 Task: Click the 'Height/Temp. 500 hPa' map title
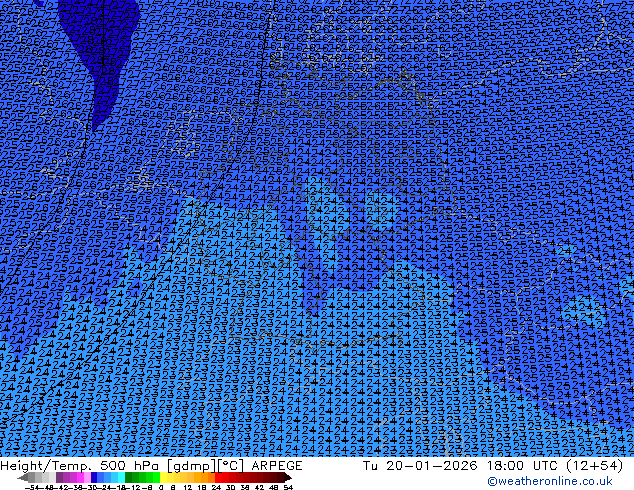pos(81,466)
